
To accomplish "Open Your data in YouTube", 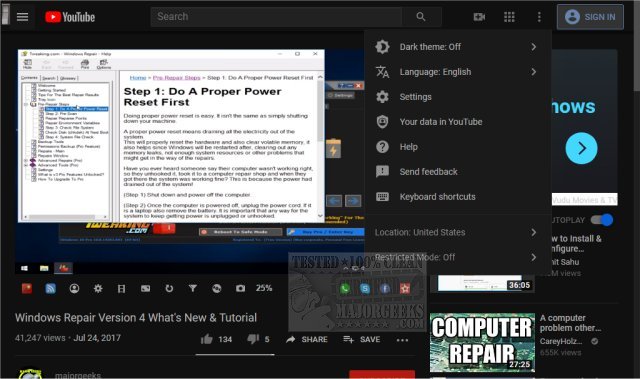I will point(456,122).
